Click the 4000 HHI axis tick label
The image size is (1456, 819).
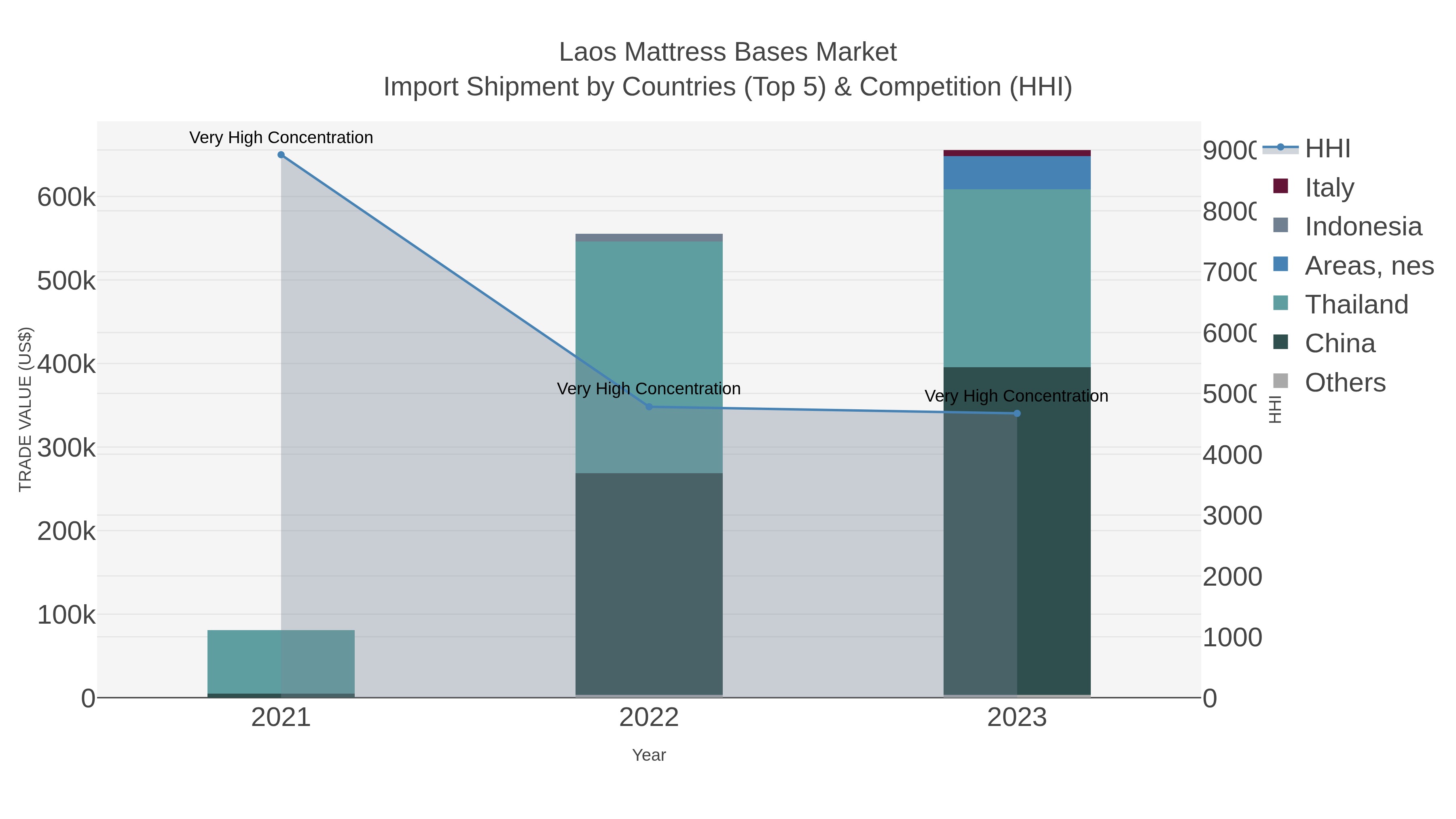[x=1232, y=455]
